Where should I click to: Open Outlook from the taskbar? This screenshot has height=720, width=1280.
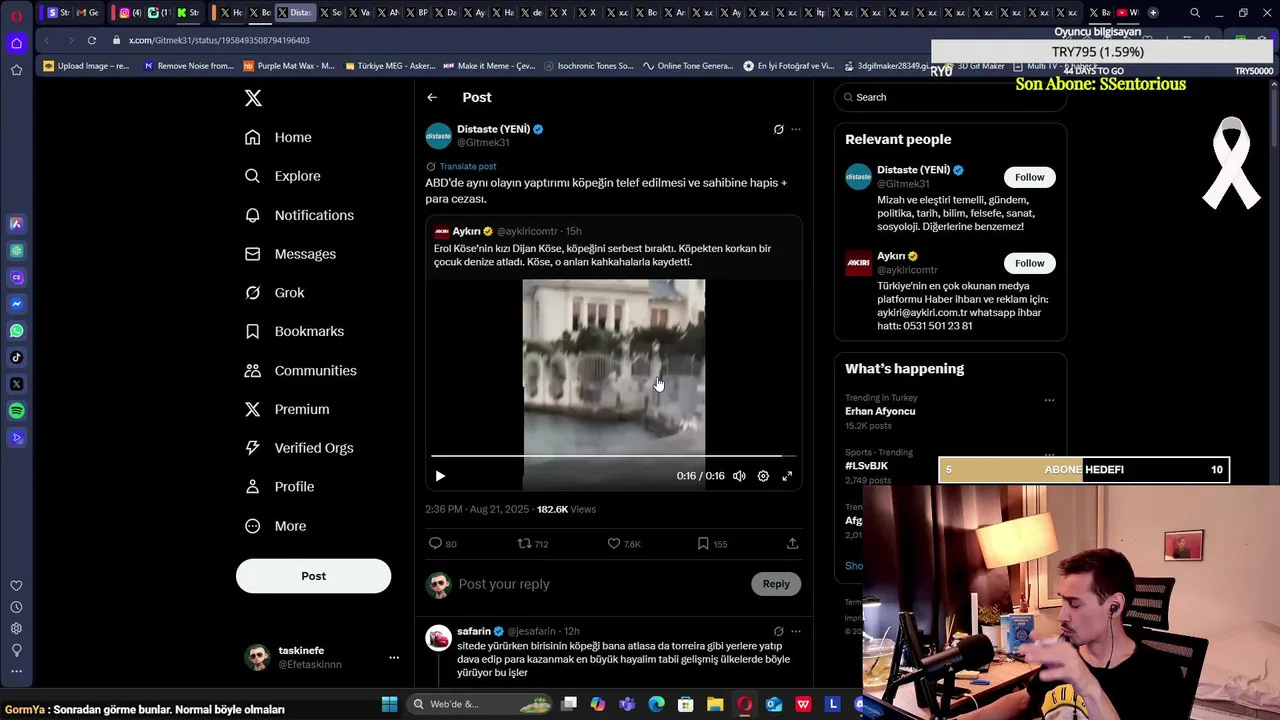[x=773, y=704]
